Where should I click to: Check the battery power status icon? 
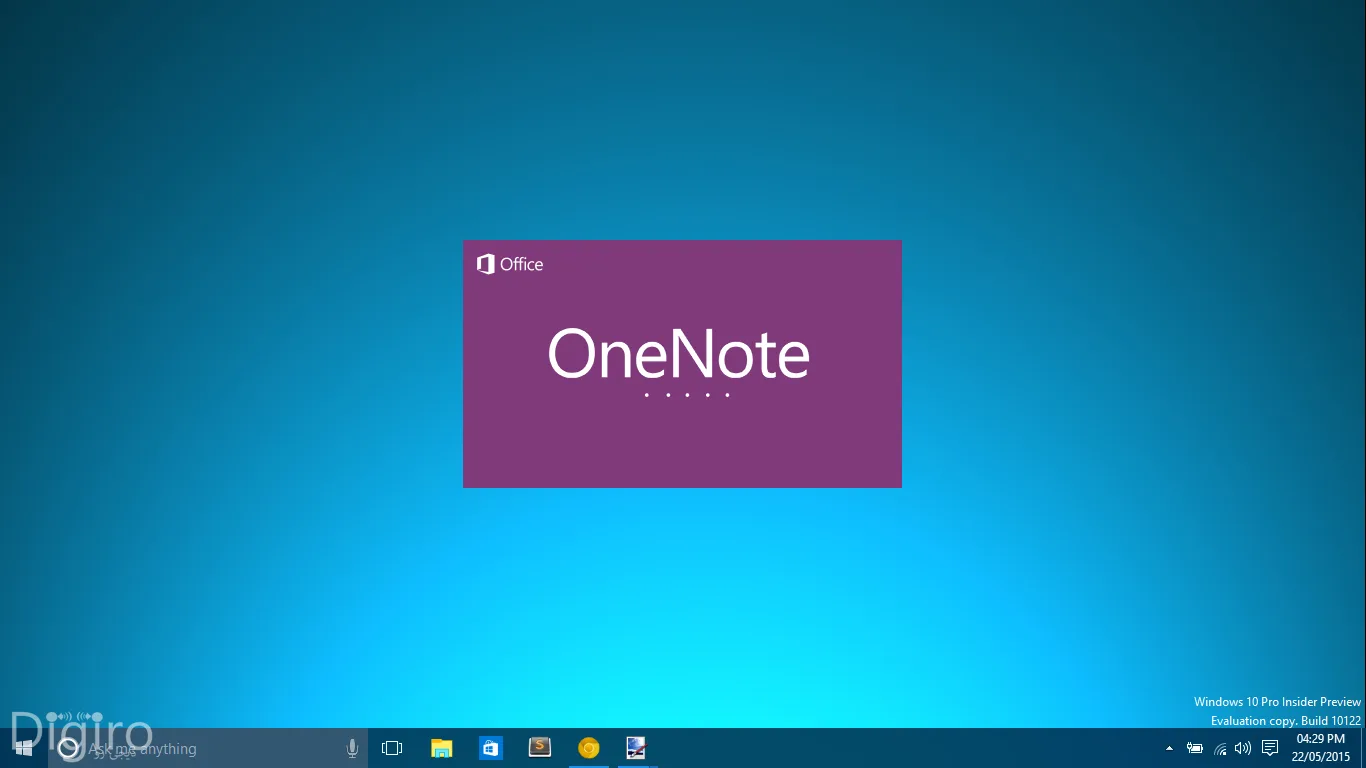point(1194,748)
